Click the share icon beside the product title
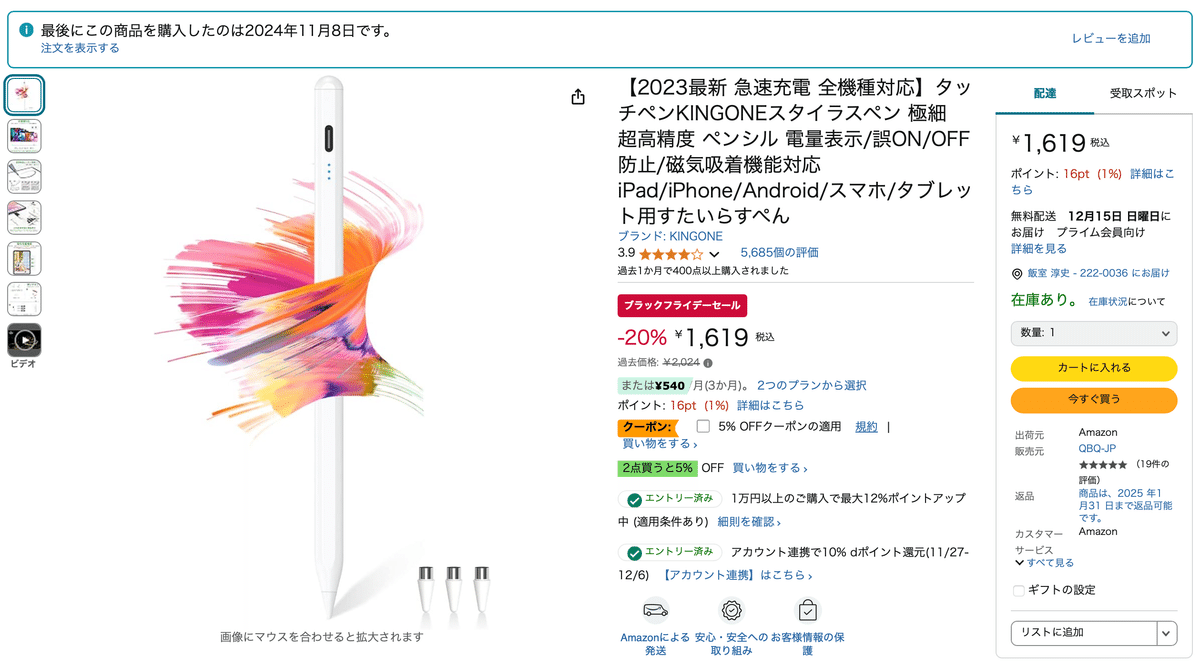The height and width of the screenshot is (662, 1200). (577, 97)
